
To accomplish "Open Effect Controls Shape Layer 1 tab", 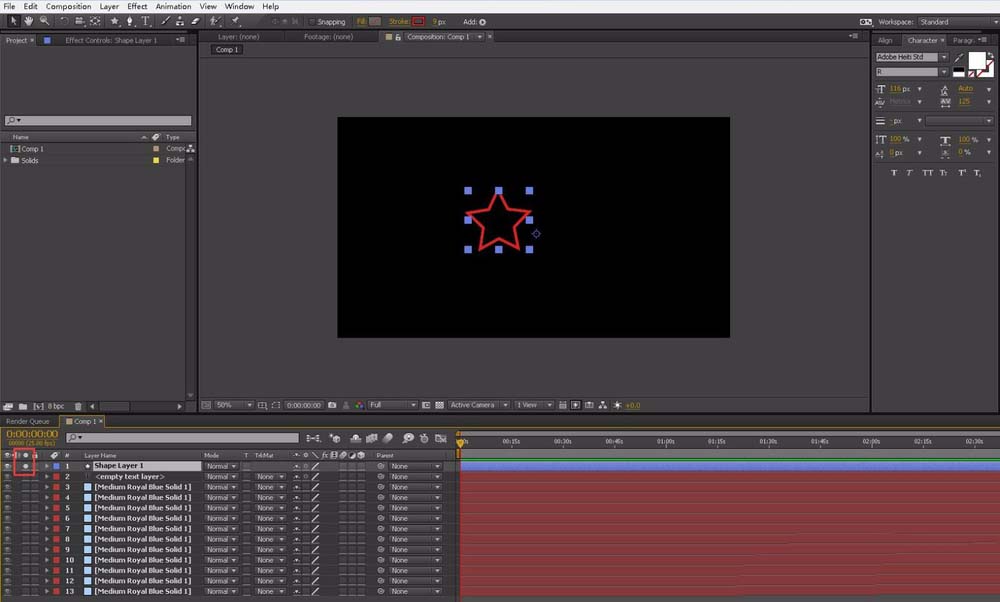I will [x=111, y=40].
